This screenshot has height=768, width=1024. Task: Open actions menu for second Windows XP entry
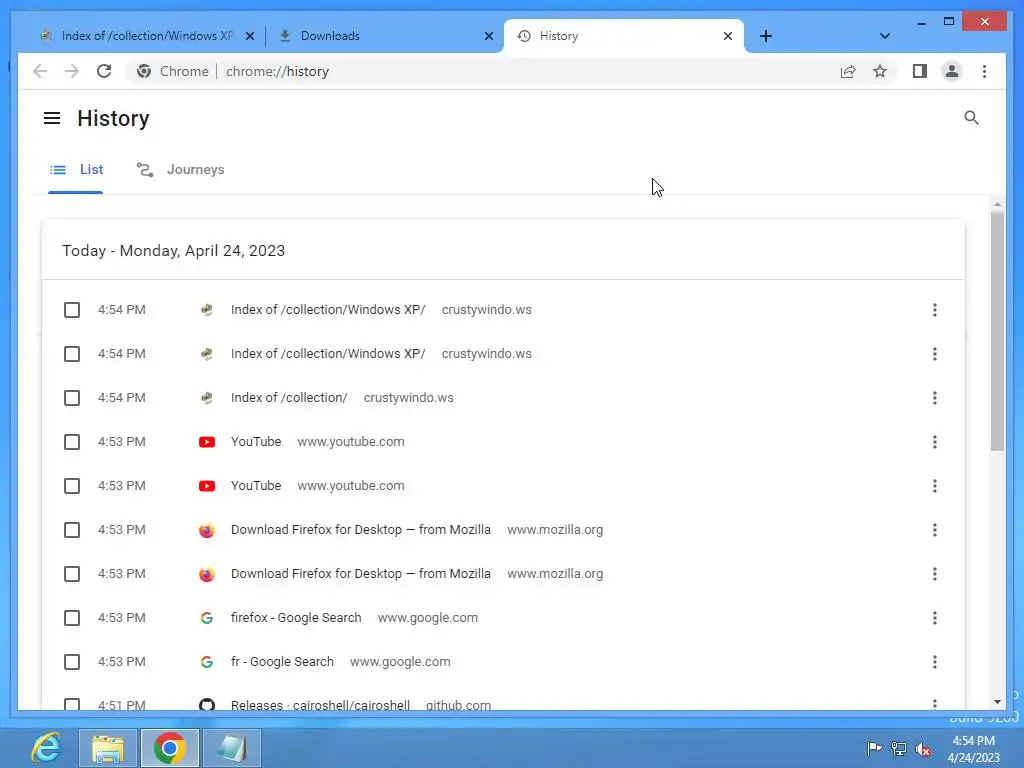coord(935,354)
